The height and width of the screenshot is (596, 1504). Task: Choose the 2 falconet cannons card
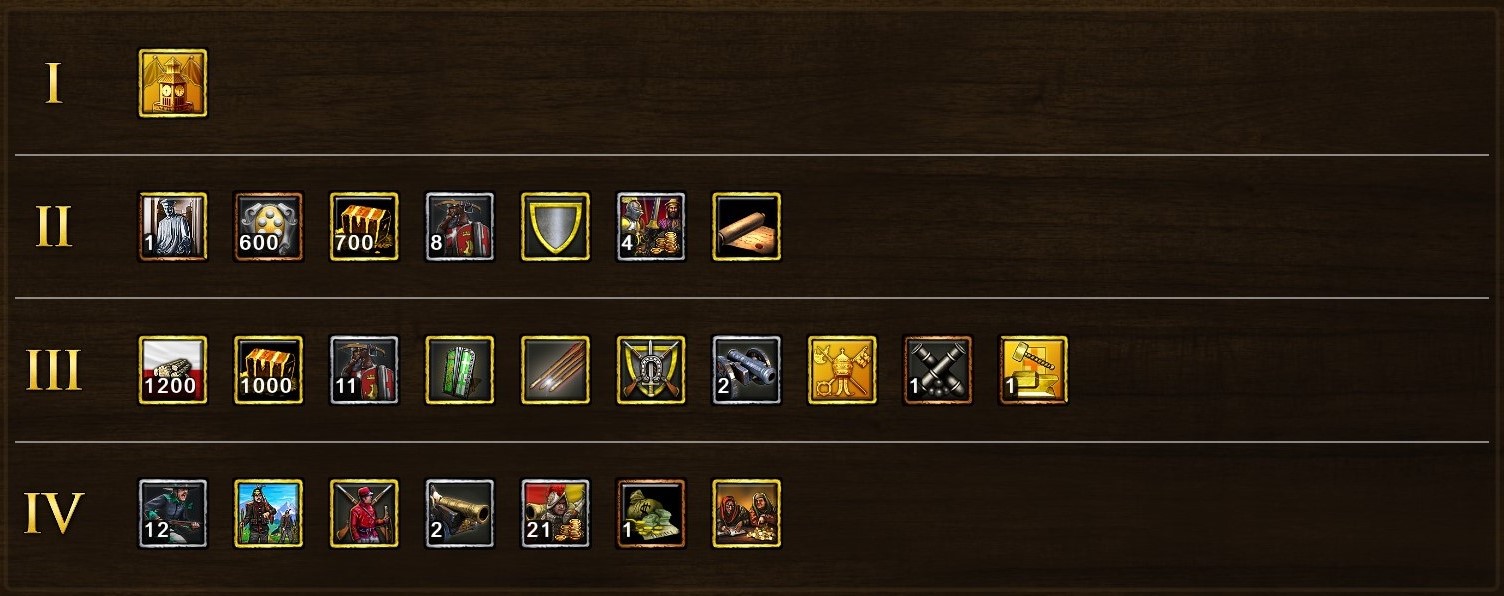747,370
